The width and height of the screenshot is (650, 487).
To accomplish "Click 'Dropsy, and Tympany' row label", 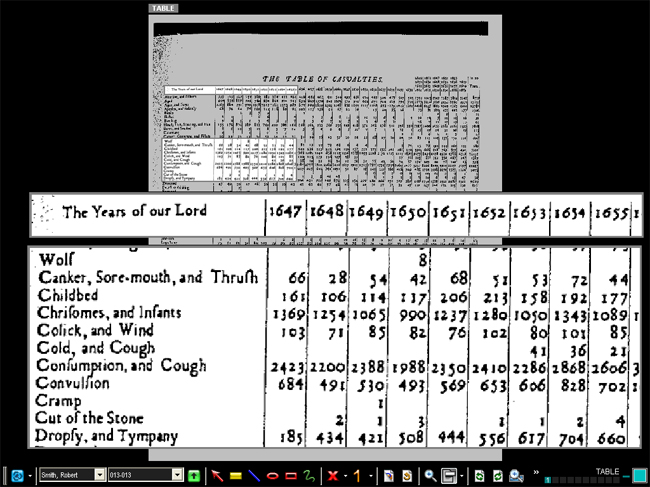I will tap(107, 436).
